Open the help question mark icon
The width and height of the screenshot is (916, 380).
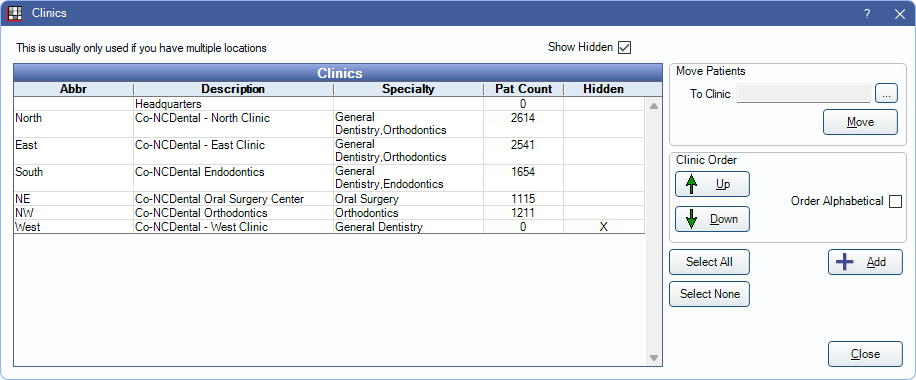point(868,13)
